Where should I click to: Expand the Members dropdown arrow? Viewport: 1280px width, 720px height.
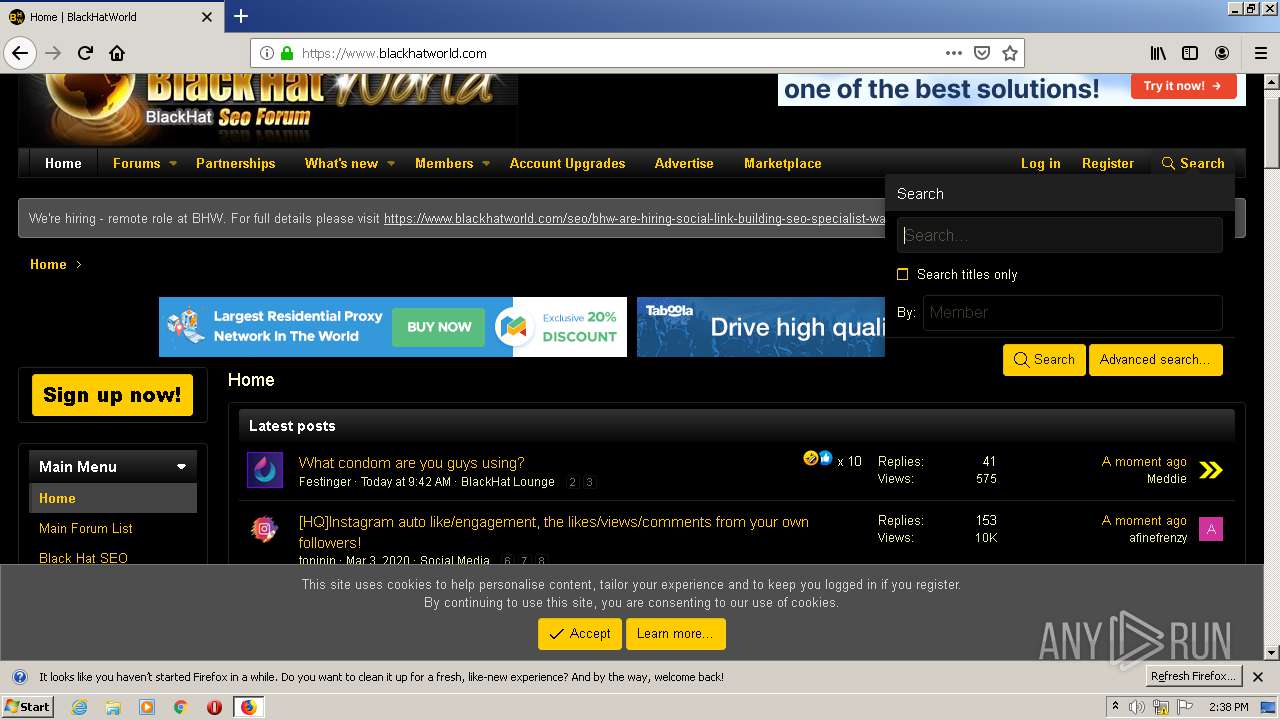click(486, 163)
